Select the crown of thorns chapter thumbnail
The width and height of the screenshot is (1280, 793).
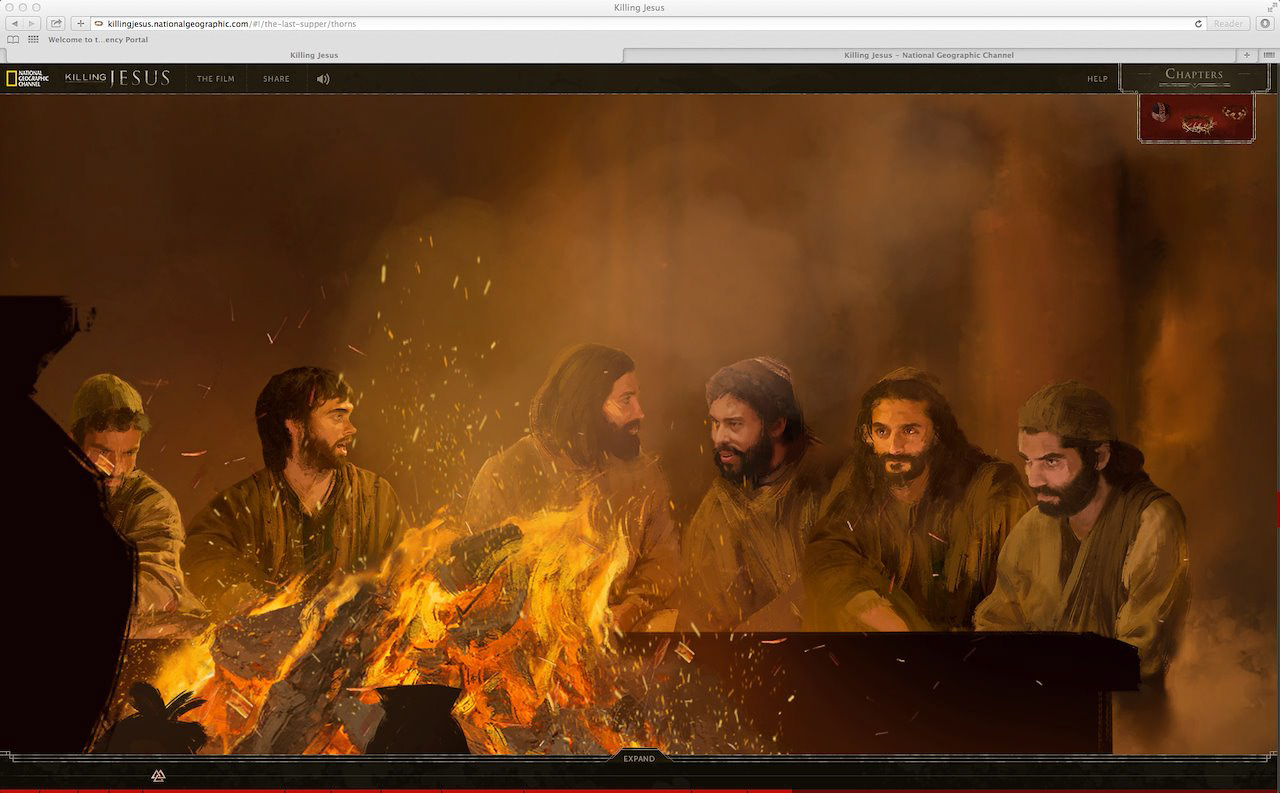tap(1198, 125)
